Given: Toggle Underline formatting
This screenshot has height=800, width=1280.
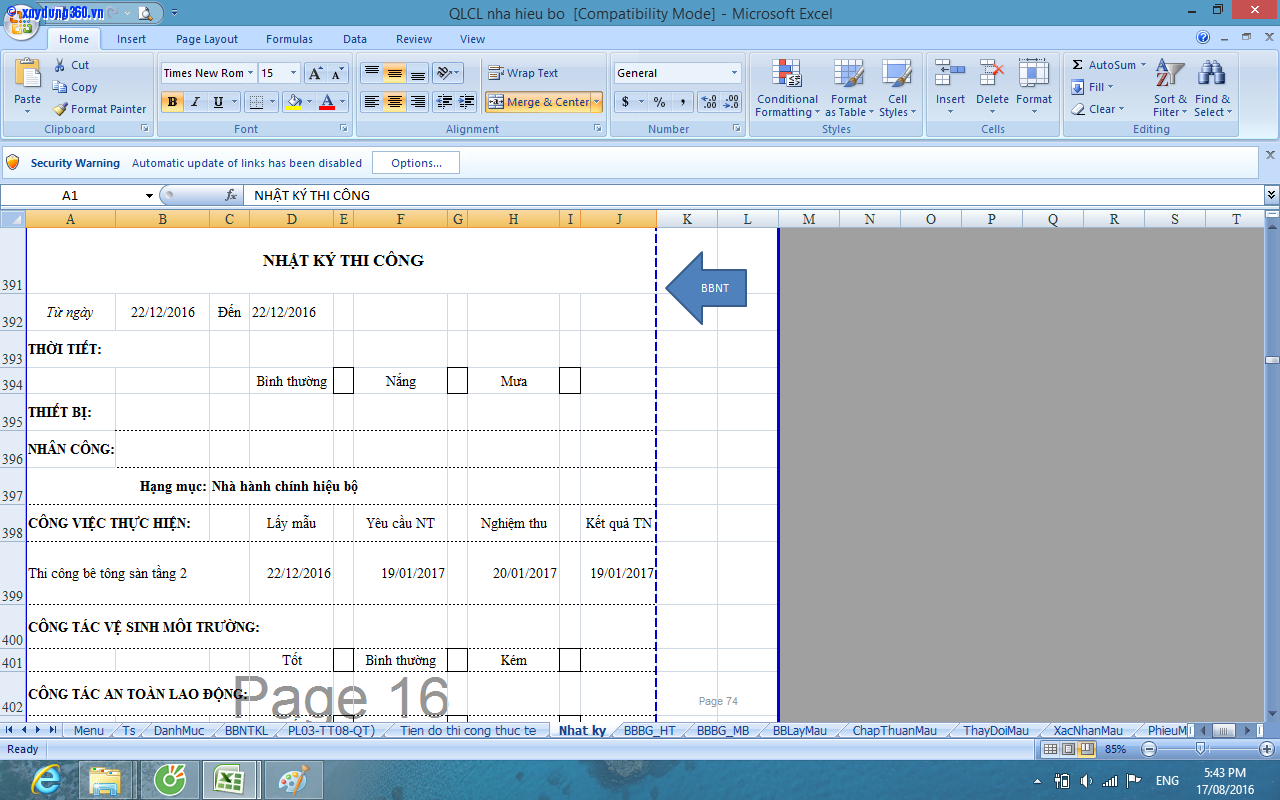Looking at the screenshot, I should click(218, 102).
